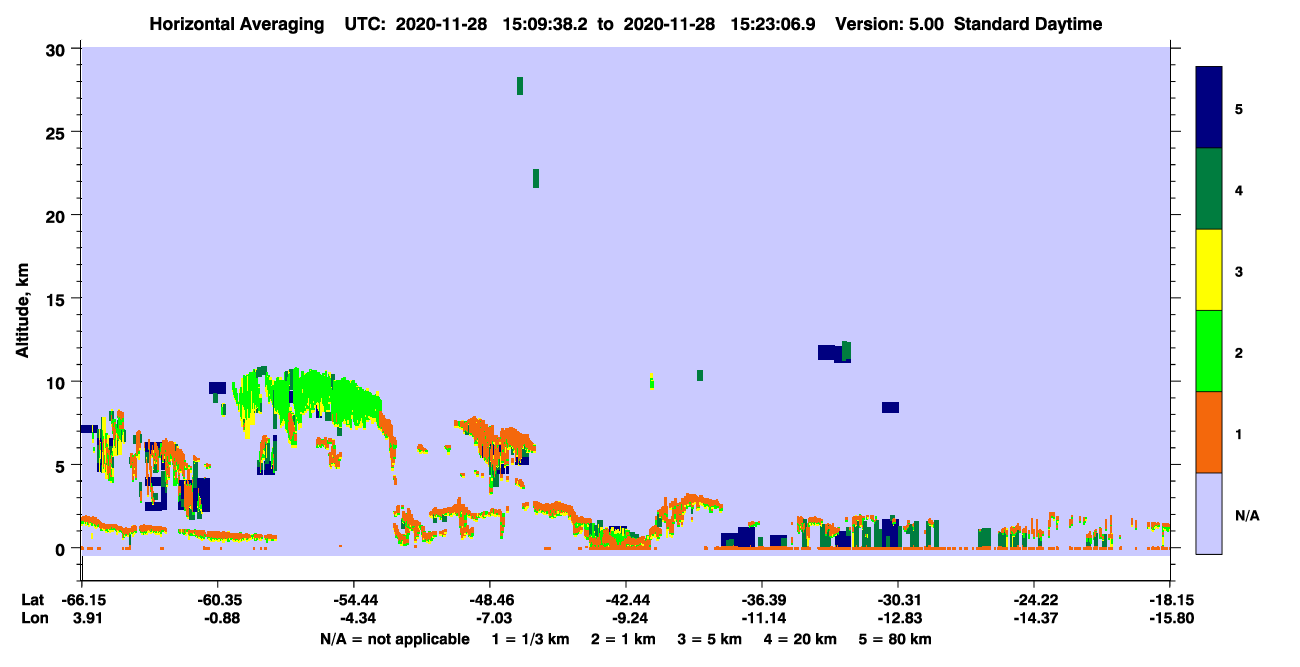Click the 'Lat' row label
The image size is (1300, 667).
[32, 599]
